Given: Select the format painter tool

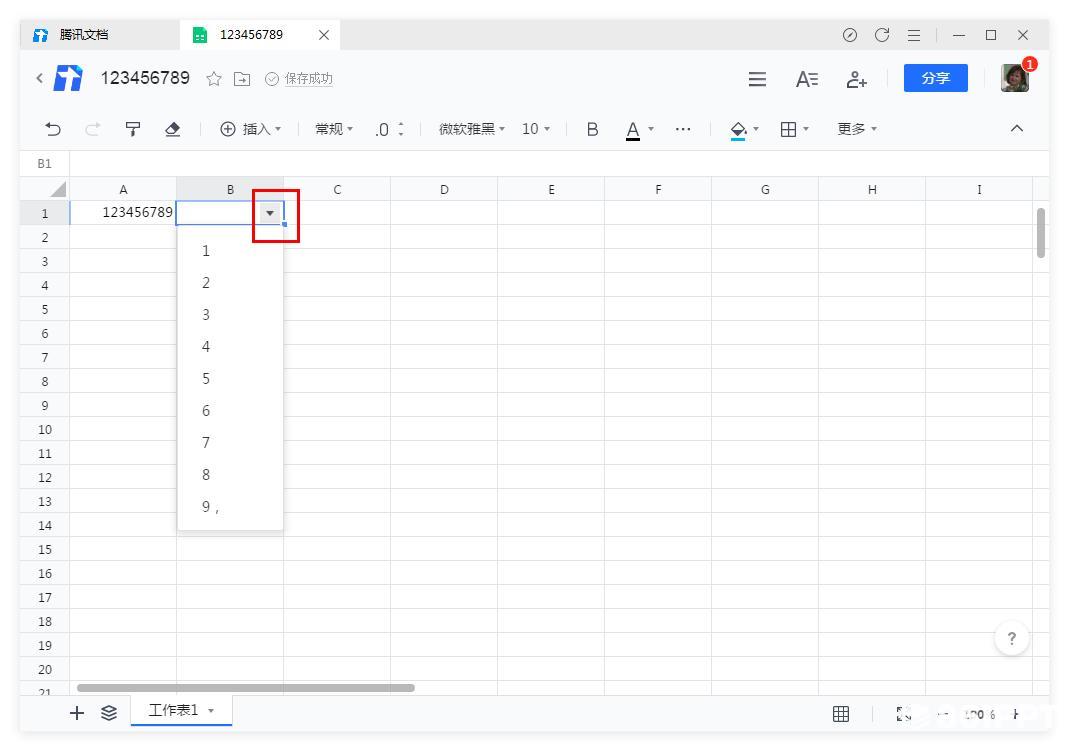Looking at the screenshot, I should click(133, 129).
